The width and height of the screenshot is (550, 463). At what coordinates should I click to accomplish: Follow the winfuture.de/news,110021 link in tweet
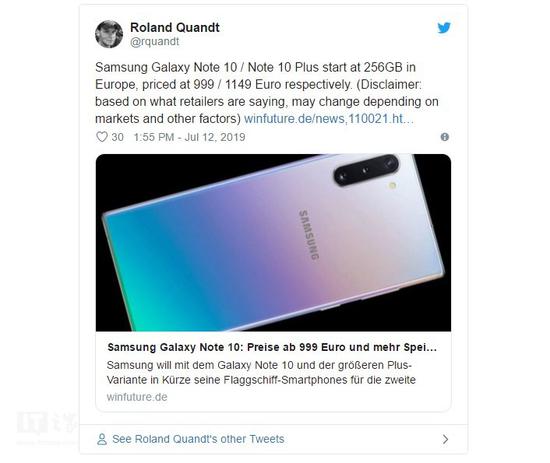(329, 119)
